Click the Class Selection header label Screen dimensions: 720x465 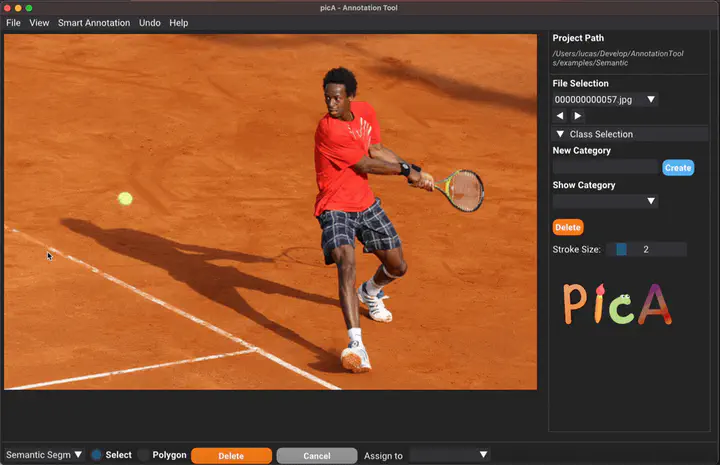coord(601,134)
